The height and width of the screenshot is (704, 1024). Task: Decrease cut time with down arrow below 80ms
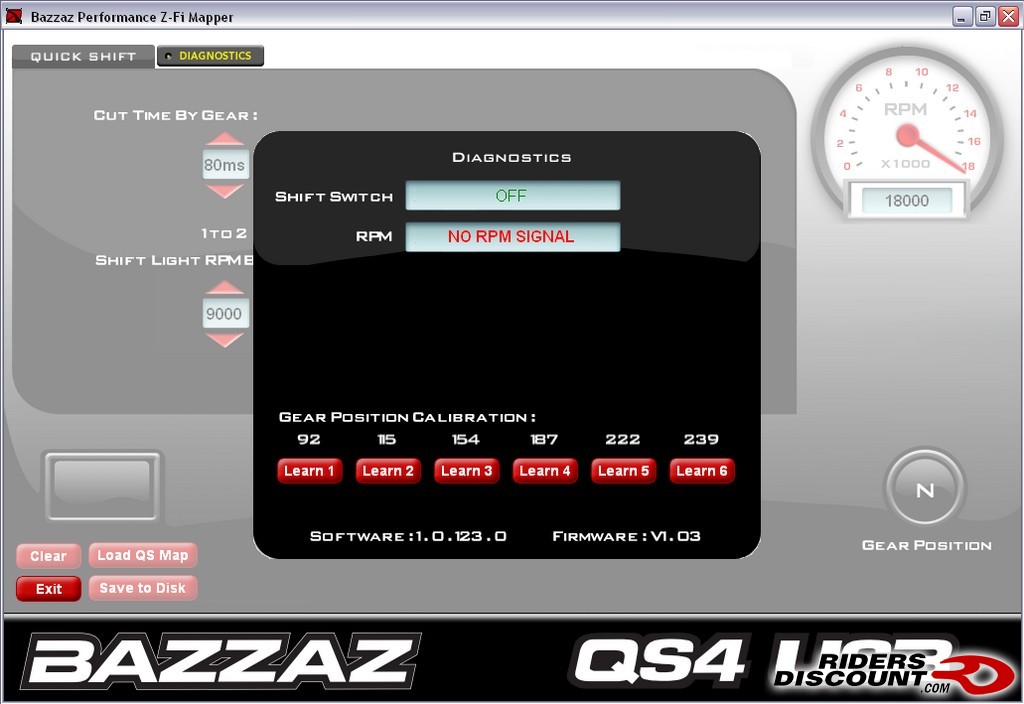click(x=225, y=191)
